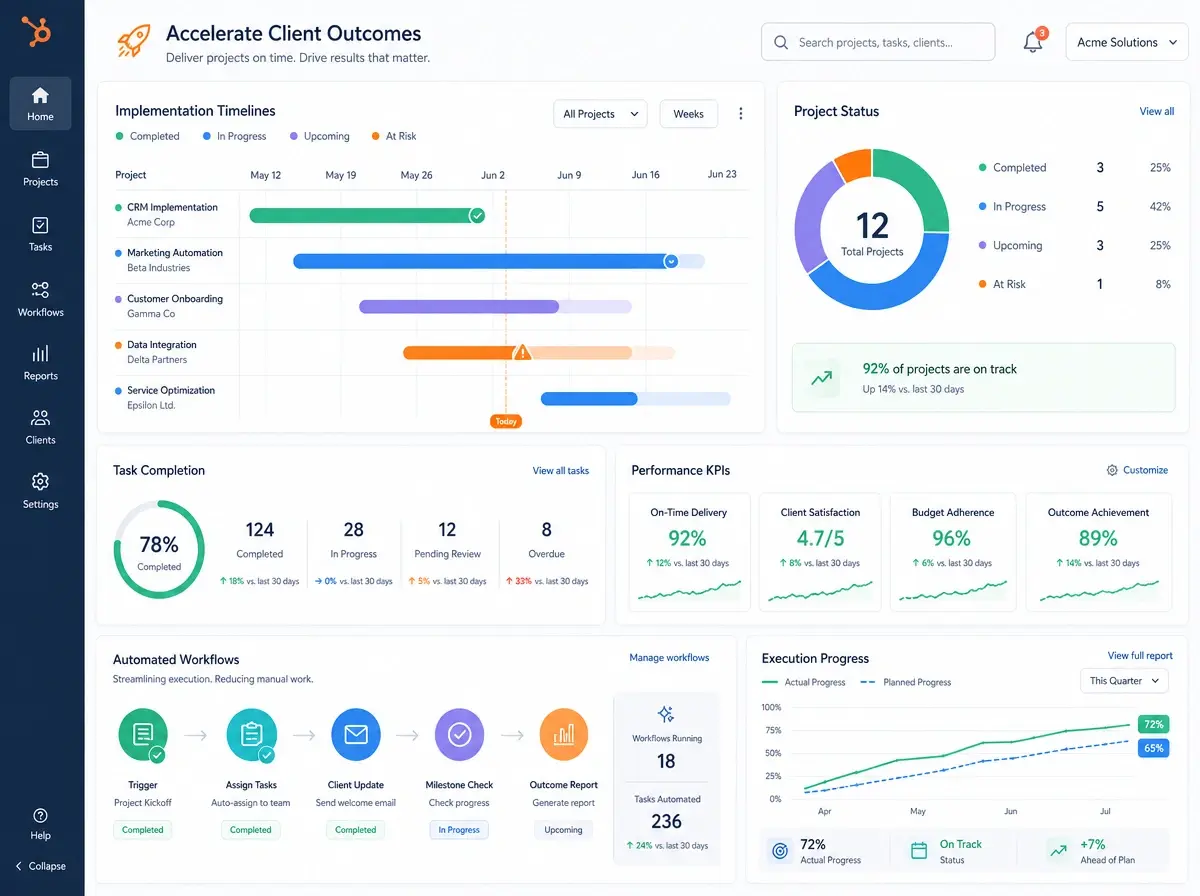Viewport: 1200px width, 896px height.
Task: Click the trend icon beside +7% Ahead of Plan
Action: 1057,851
